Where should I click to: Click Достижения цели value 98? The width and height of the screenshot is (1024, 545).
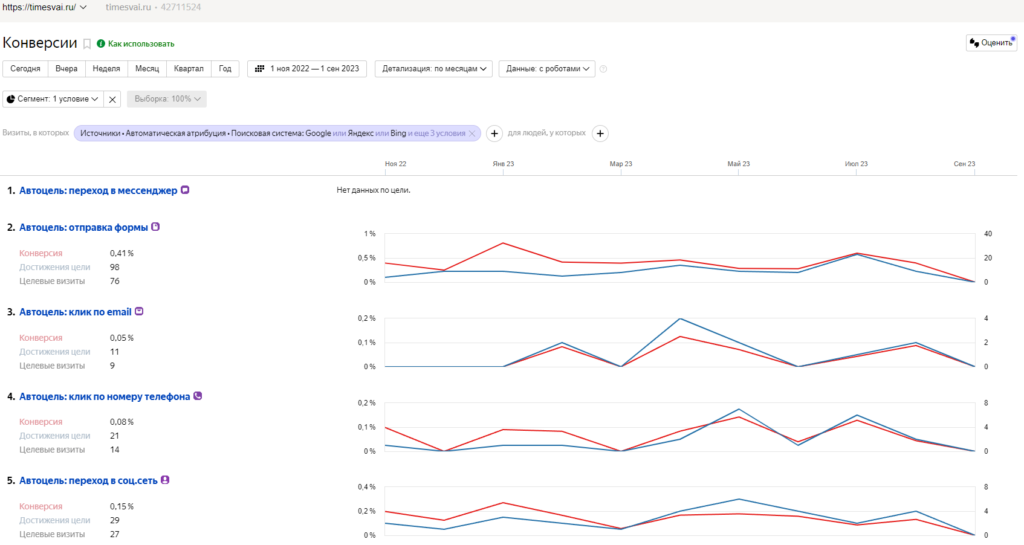point(114,267)
